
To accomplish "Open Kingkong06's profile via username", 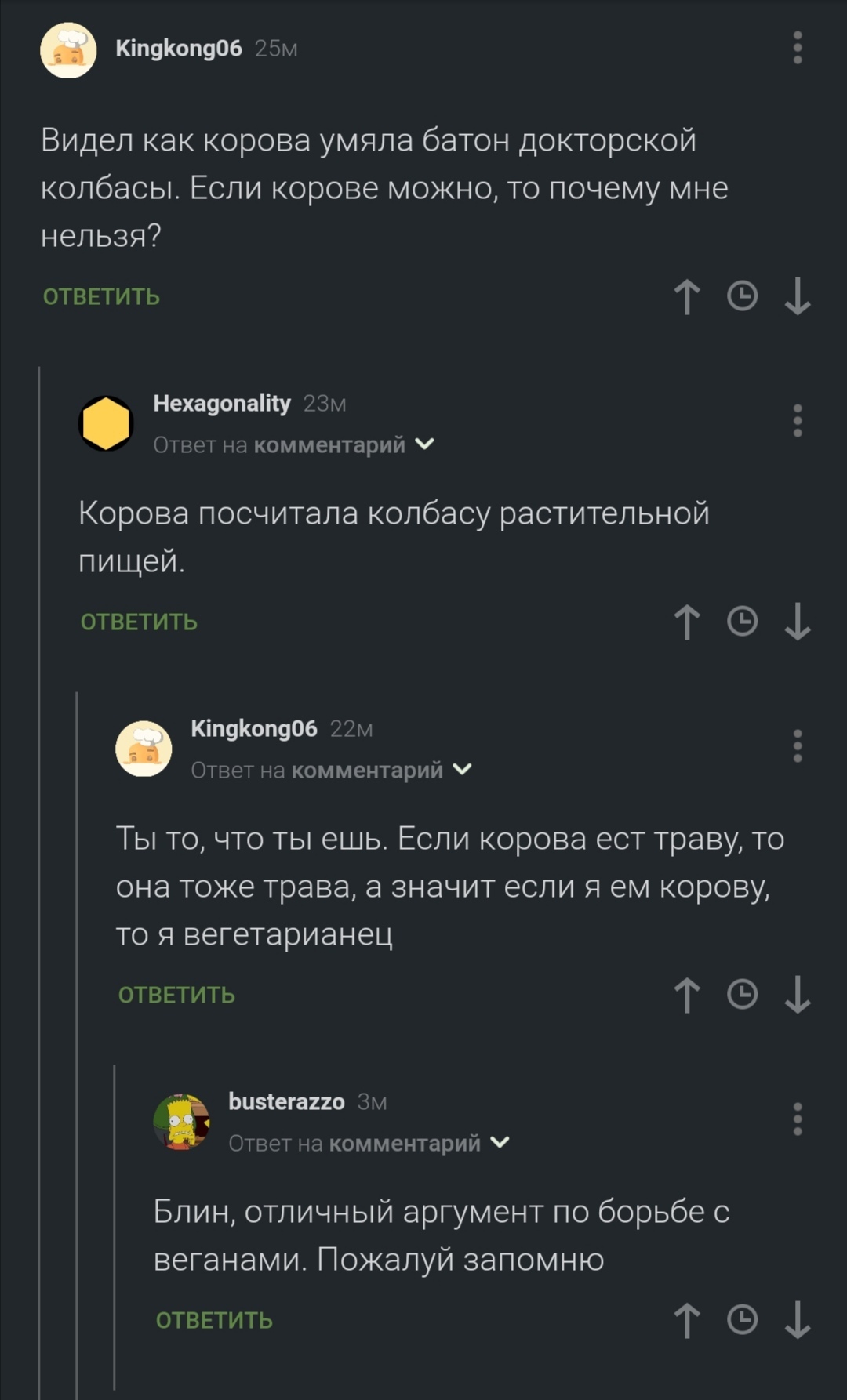I will click(x=179, y=49).
